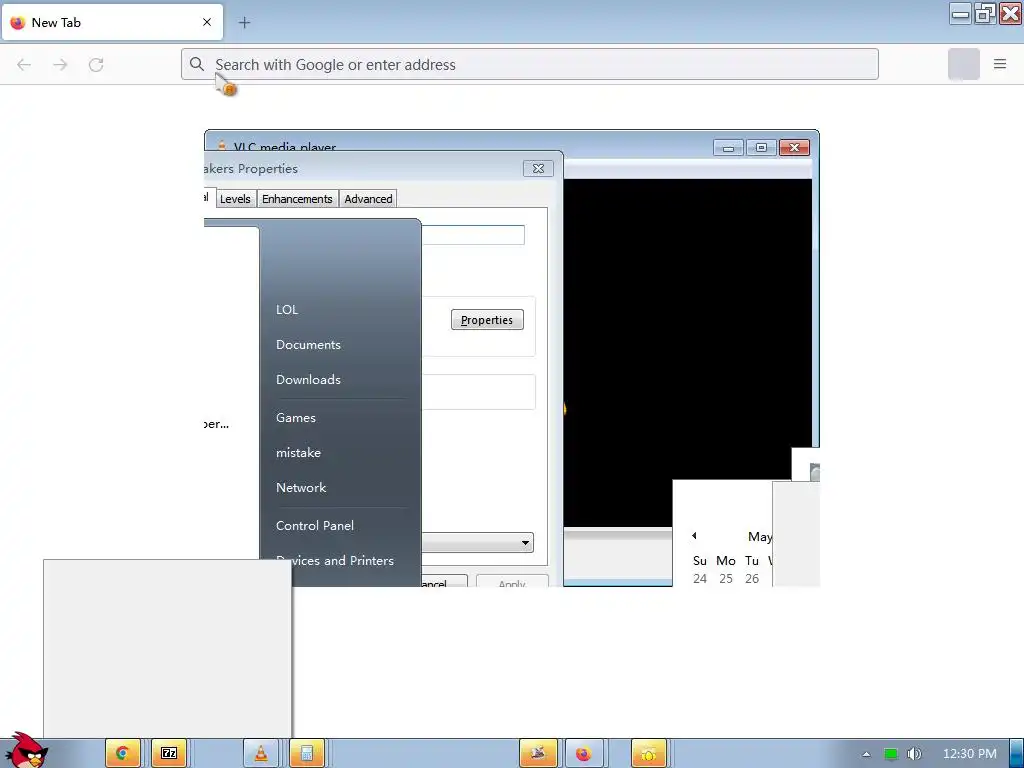Maximize the VLC media player window
The height and width of the screenshot is (768, 1024).
point(761,148)
